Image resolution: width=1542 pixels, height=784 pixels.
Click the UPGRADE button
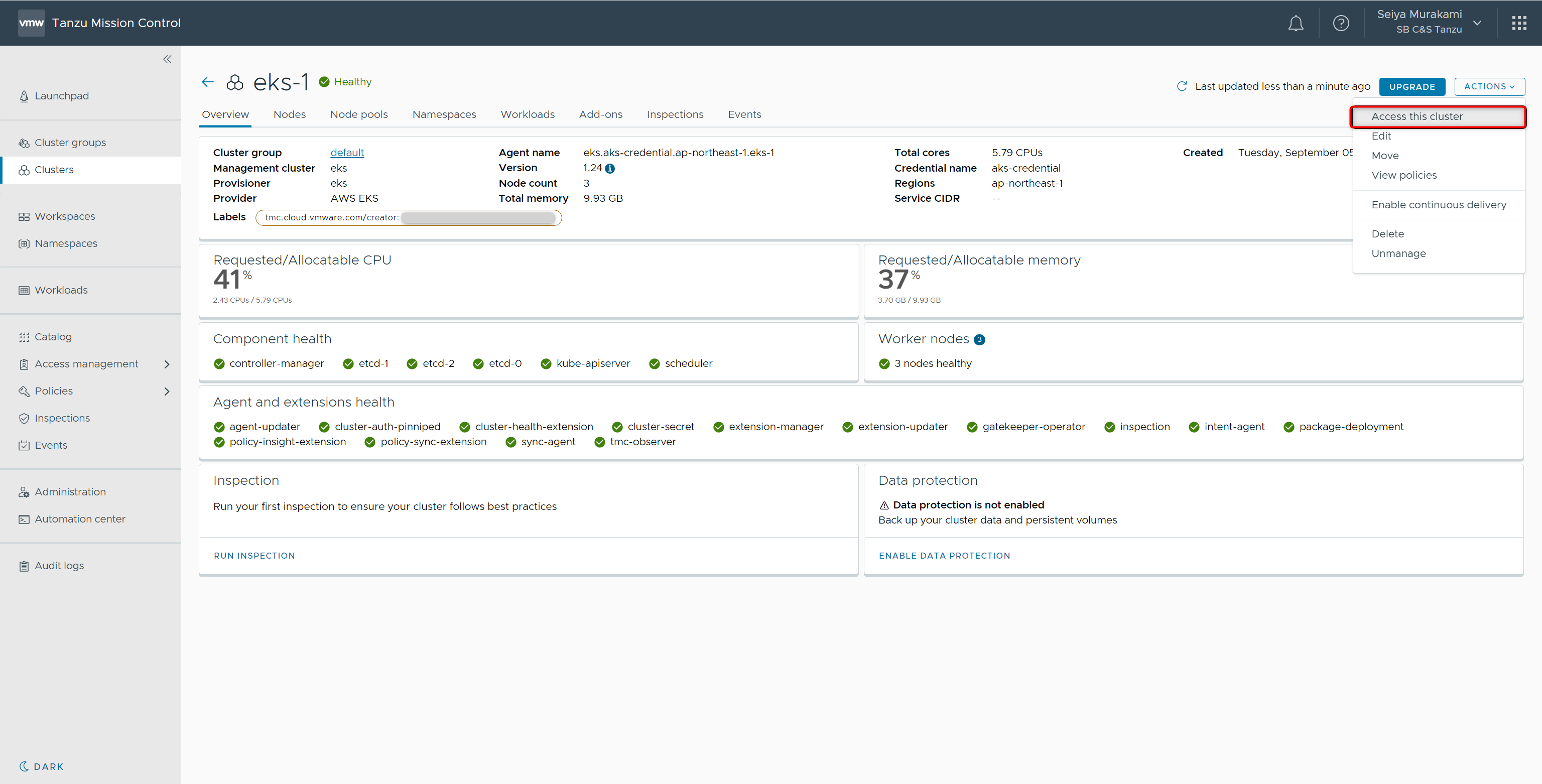1411,87
